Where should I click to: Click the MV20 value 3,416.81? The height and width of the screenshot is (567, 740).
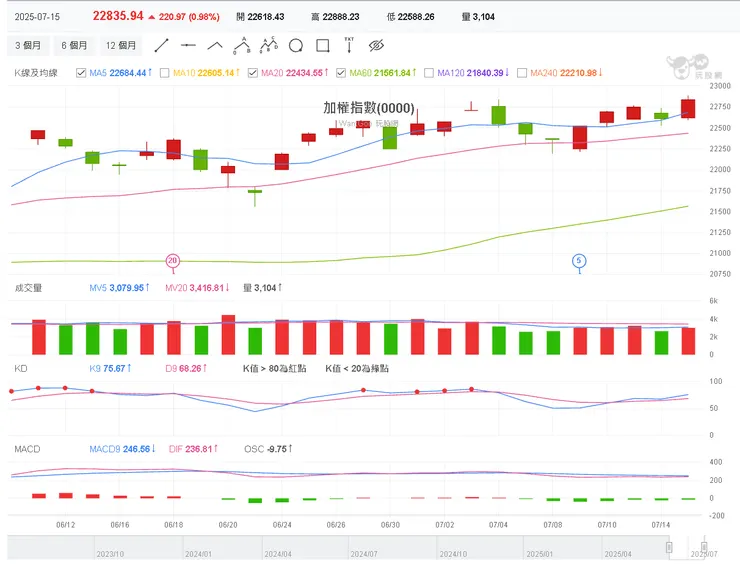pos(206,288)
